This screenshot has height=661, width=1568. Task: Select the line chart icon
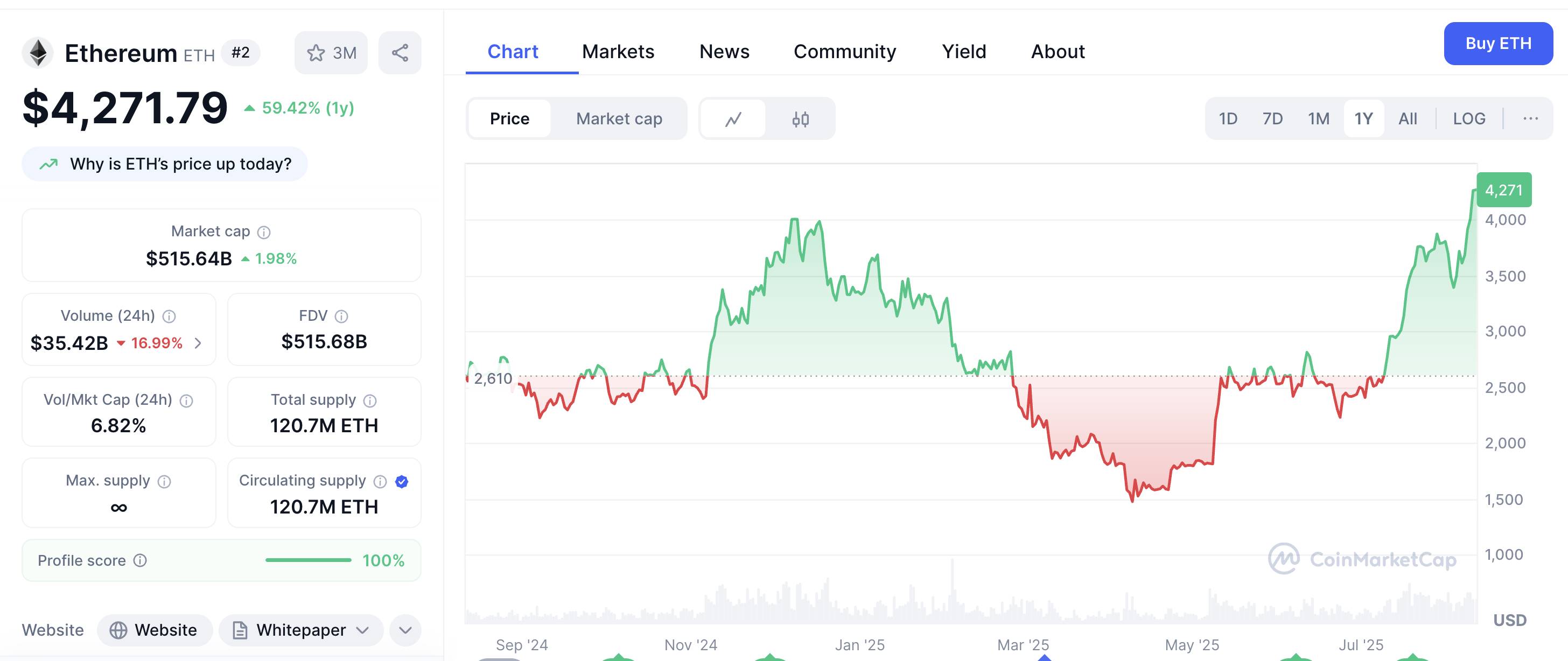coord(733,118)
